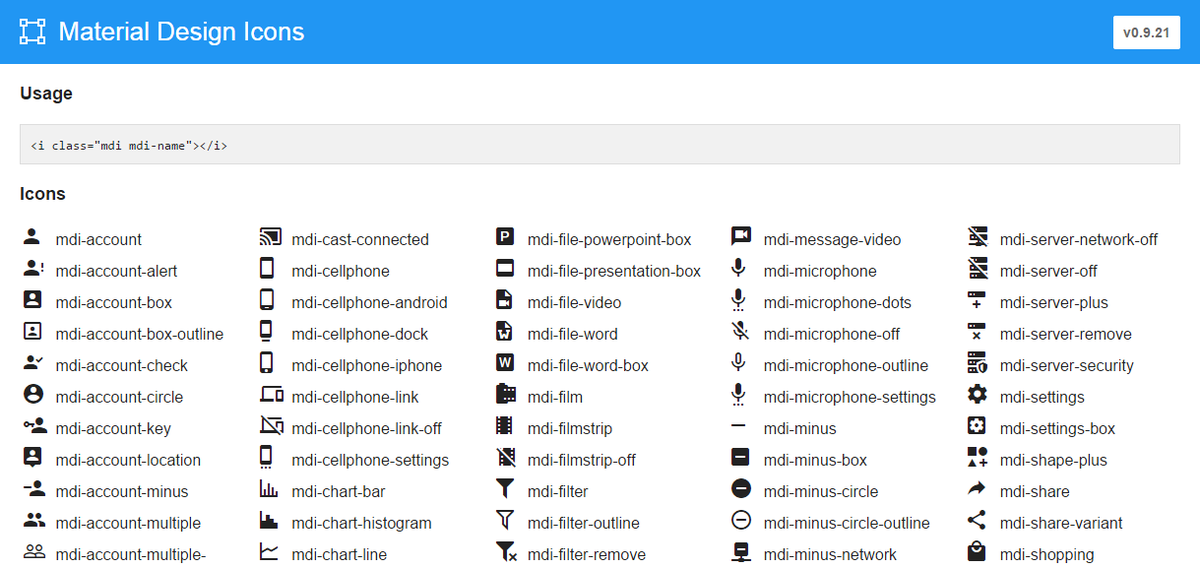The width and height of the screenshot is (1200, 568).
Task: Click the "mdi-microphone-outline" label
Action: [846, 366]
